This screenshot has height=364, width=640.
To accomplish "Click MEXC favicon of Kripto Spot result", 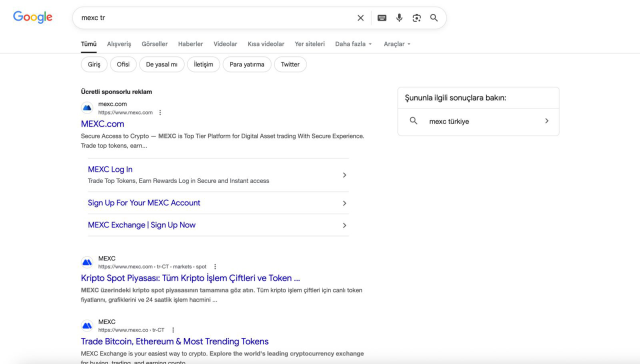I will click(x=87, y=262).
